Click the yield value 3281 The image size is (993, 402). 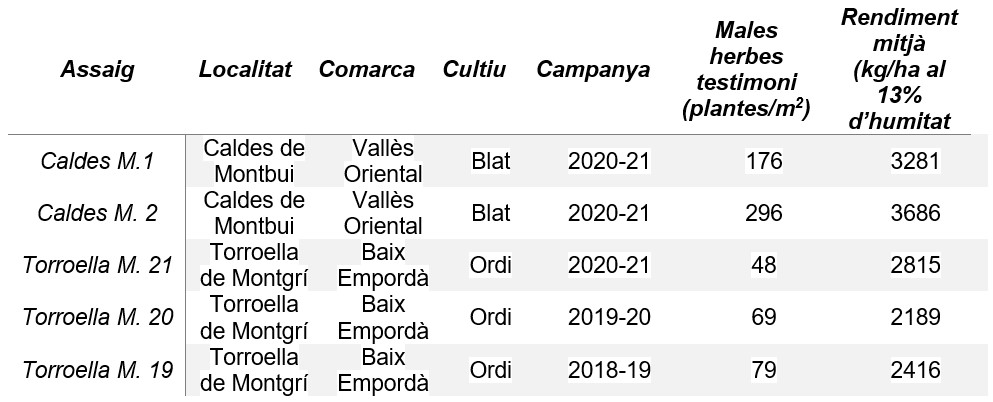pyautogui.click(x=915, y=161)
